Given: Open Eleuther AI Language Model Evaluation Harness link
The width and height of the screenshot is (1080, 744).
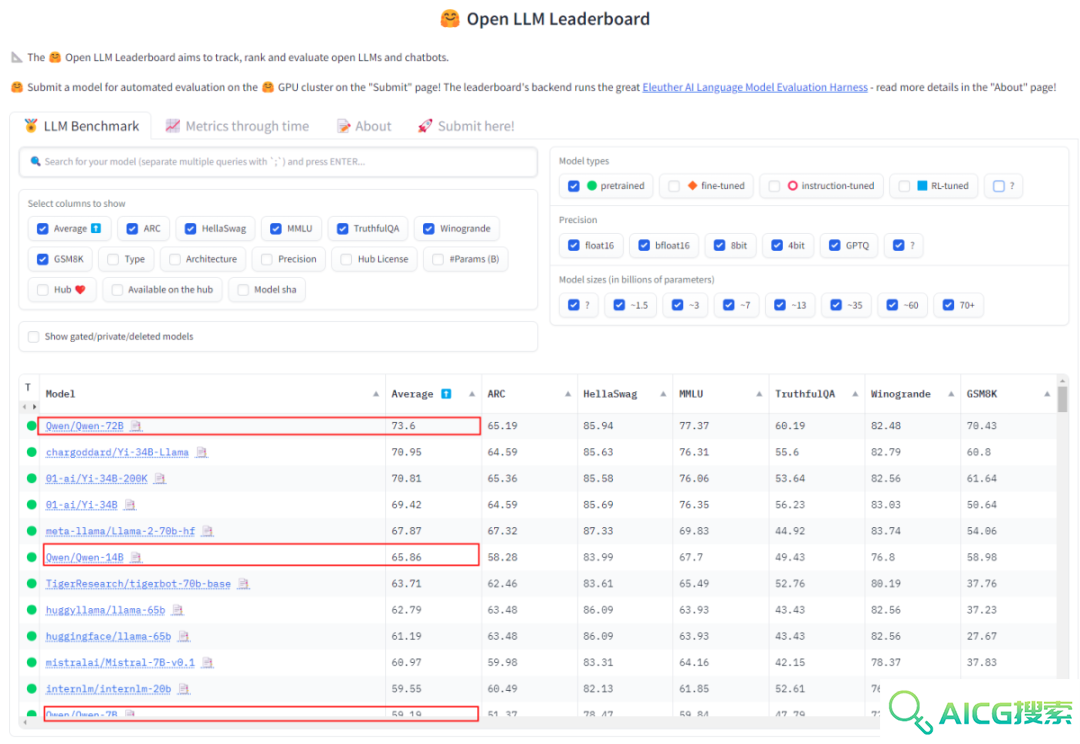Looking at the screenshot, I should [755, 87].
